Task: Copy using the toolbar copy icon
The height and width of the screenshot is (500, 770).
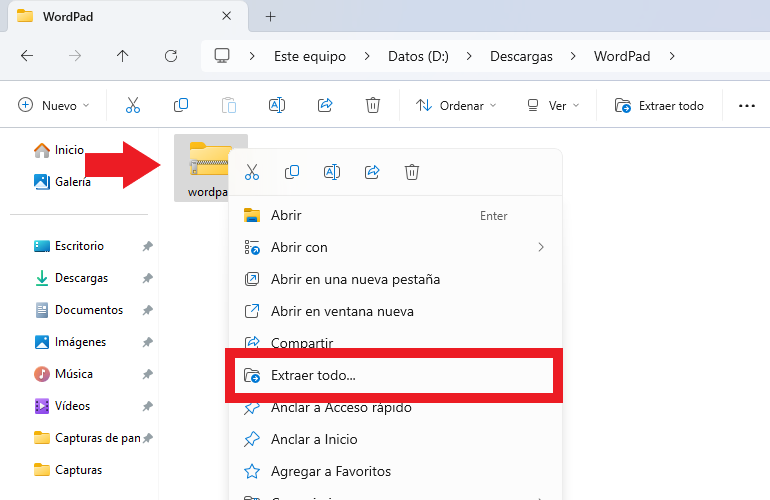Action: (181, 105)
